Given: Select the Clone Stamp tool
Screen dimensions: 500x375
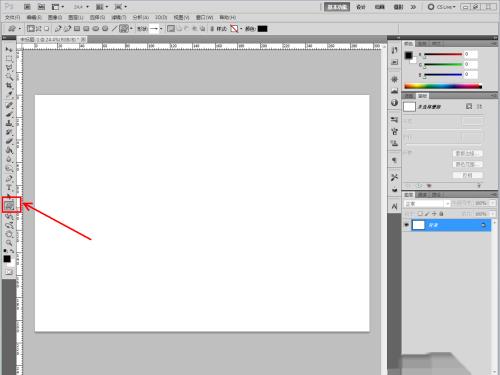Looking at the screenshot, I should click(9, 123).
